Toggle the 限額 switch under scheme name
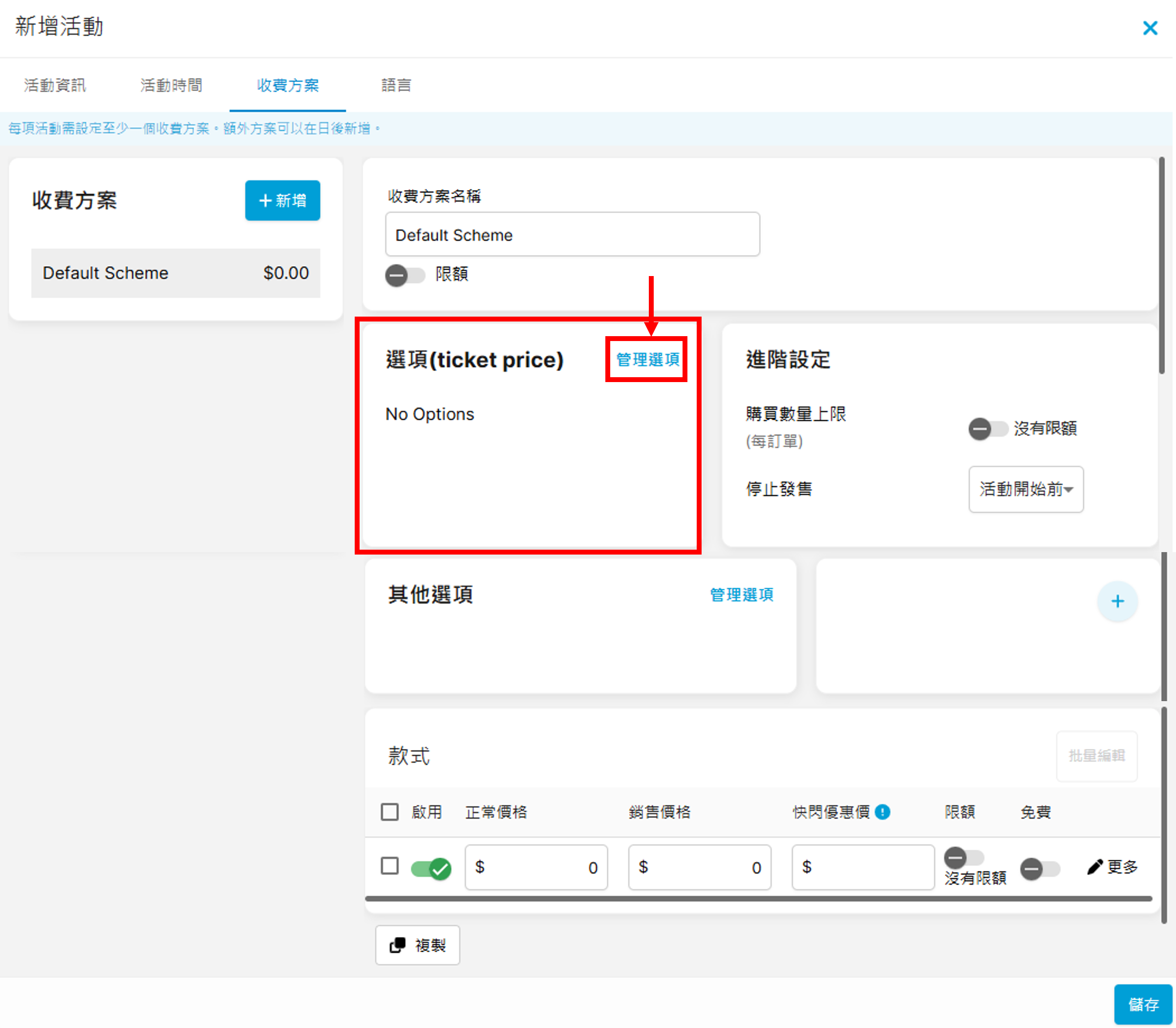This screenshot has width=1176, height=1028. pos(405,276)
